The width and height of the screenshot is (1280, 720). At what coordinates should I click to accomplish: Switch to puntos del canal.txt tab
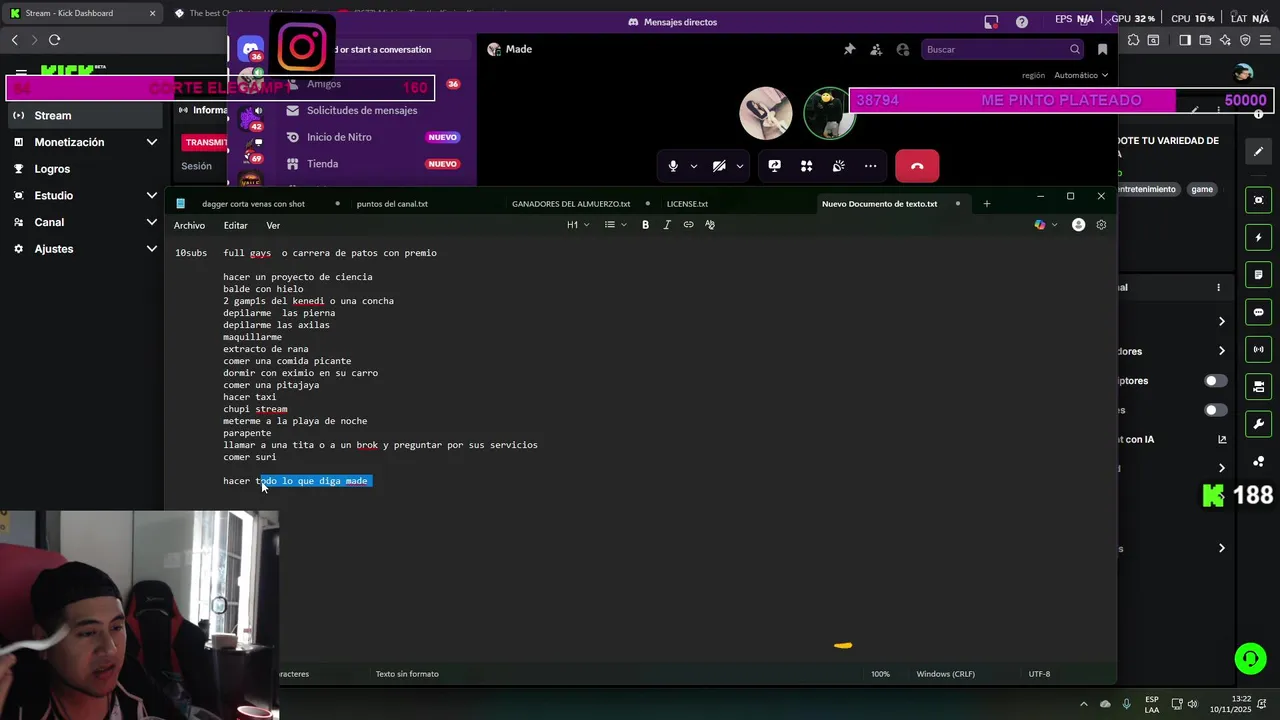(392, 204)
